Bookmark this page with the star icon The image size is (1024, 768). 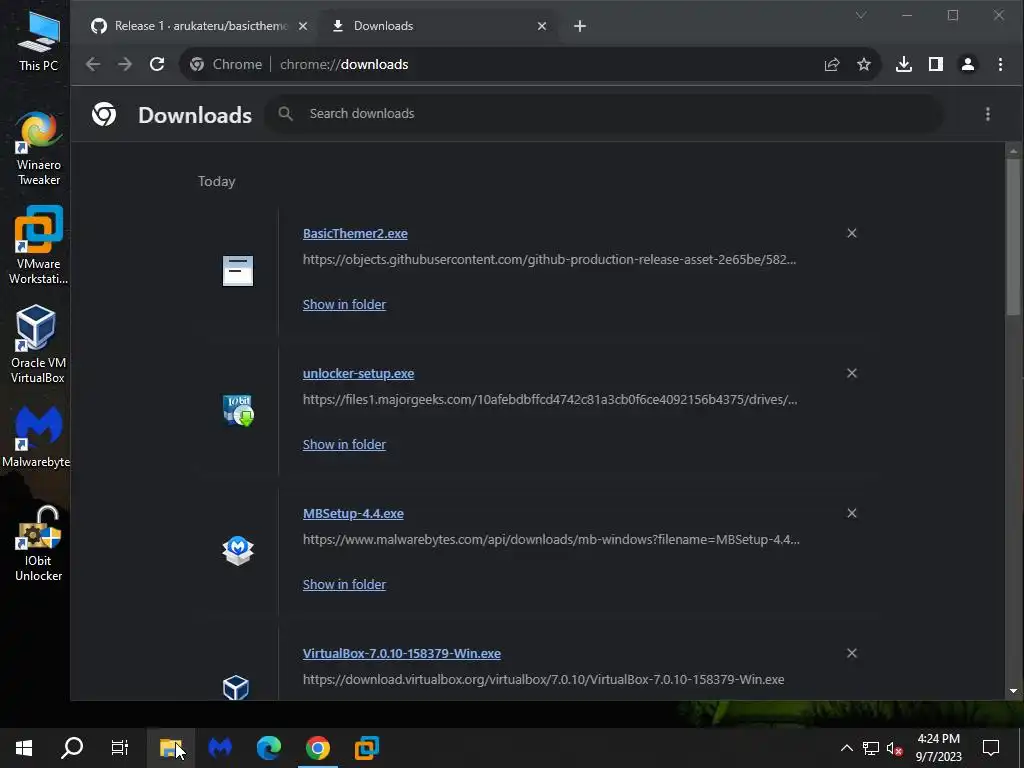point(864,64)
